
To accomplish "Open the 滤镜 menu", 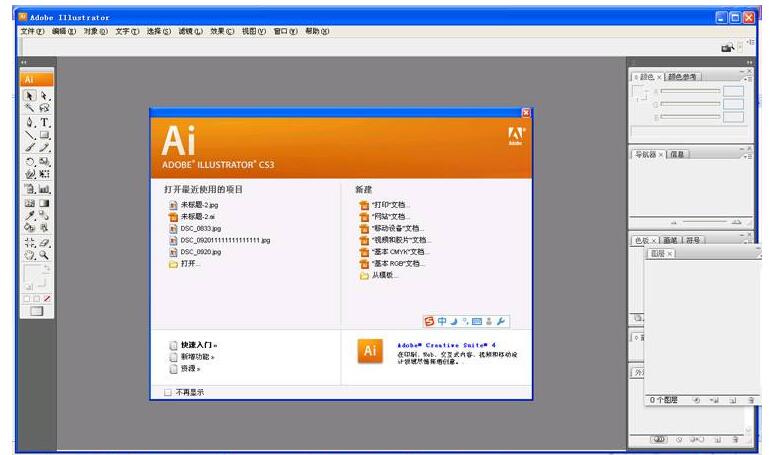I will pyautogui.click(x=190, y=31).
